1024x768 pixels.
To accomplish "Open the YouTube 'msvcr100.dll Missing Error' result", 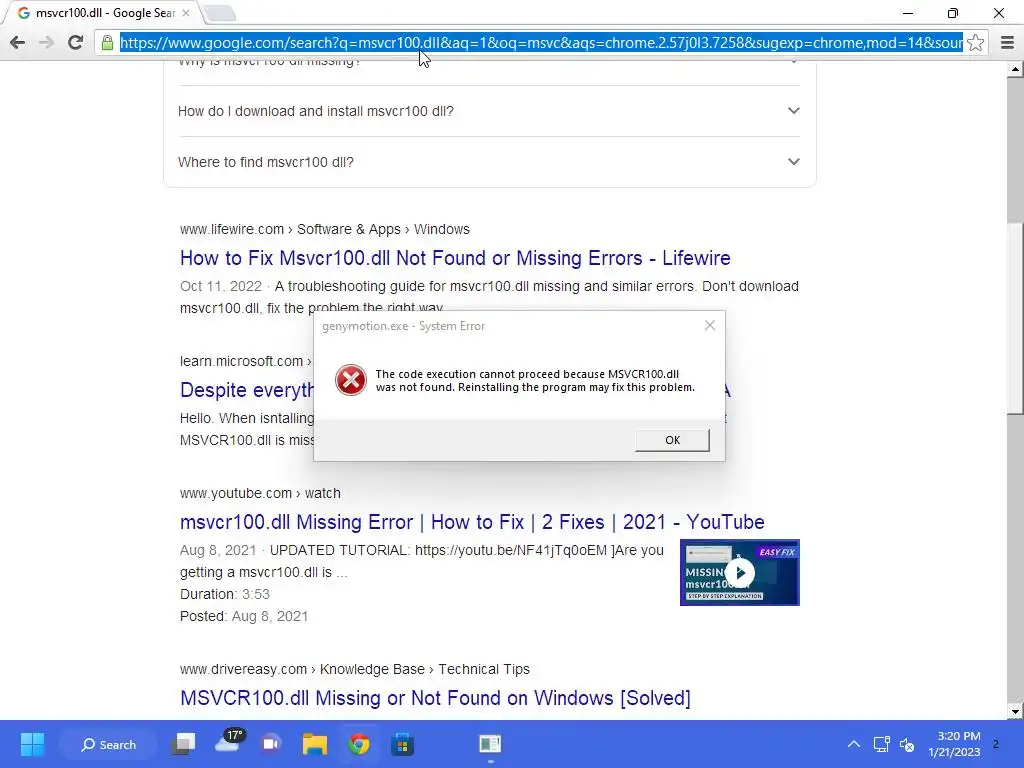I will [x=472, y=522].
